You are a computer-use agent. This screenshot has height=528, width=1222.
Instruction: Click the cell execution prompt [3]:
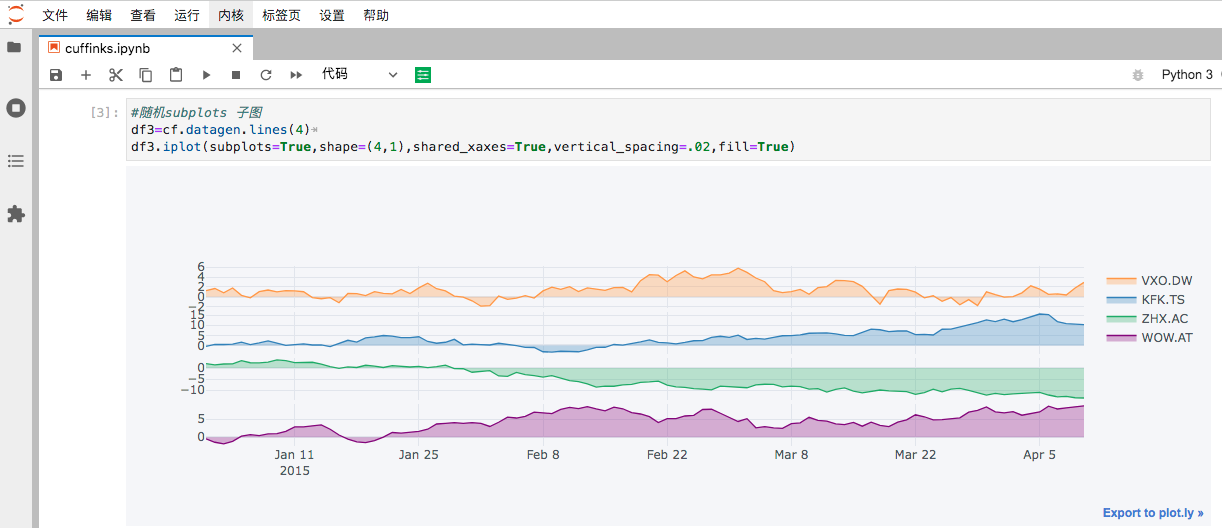coord(104,112)
